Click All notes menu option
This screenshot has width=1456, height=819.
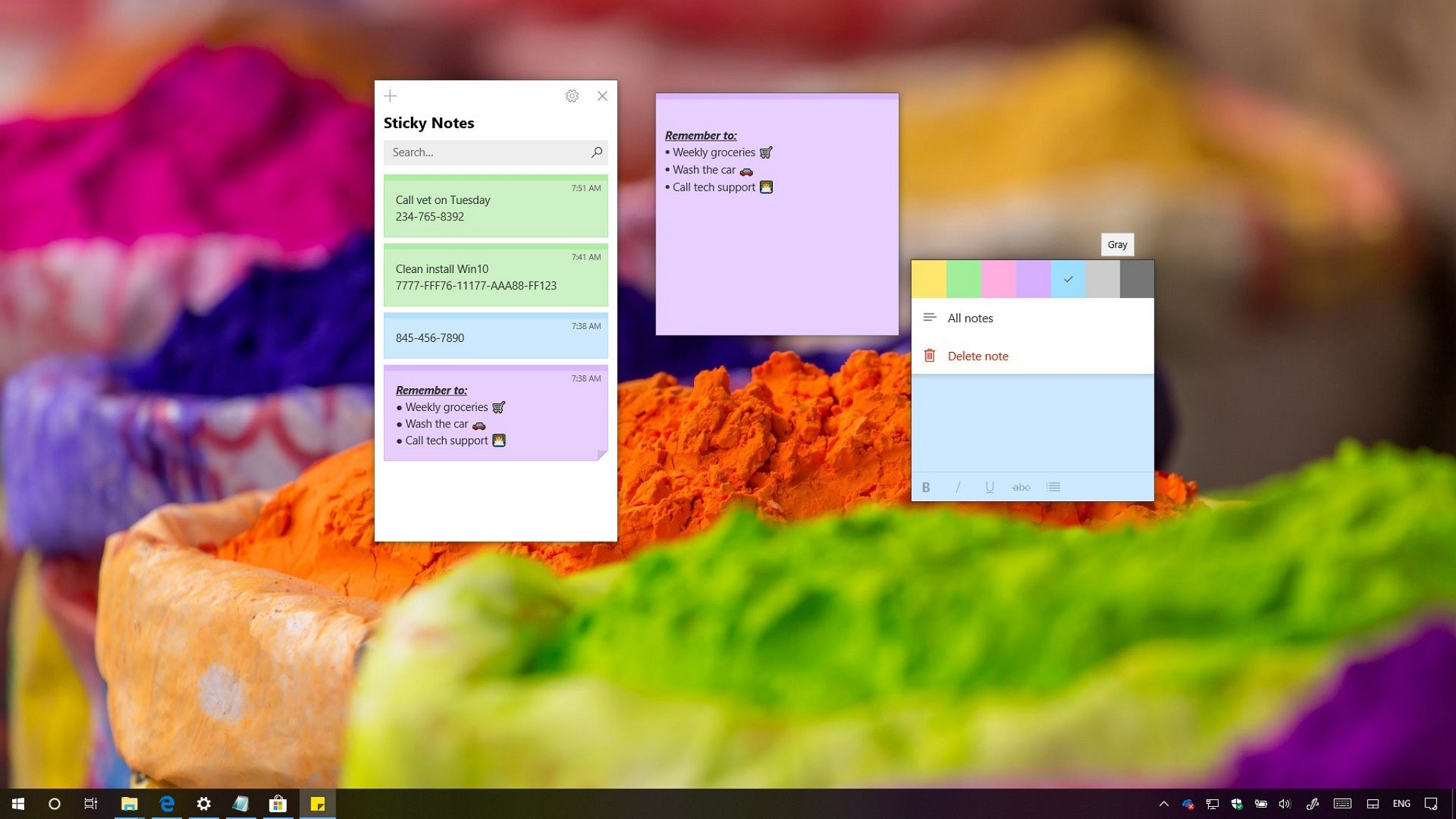point(970,317)
